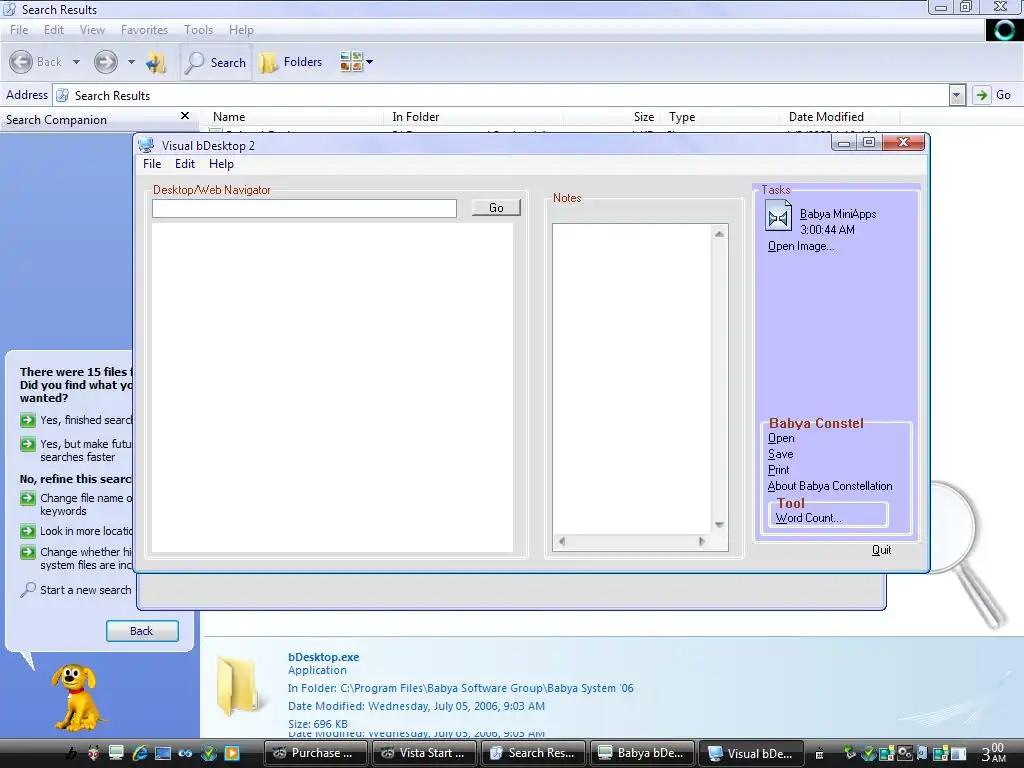
Task: Click the taskbar clock showing 3:00 AM
Action: pyautogui.click(x=995, y=753)
